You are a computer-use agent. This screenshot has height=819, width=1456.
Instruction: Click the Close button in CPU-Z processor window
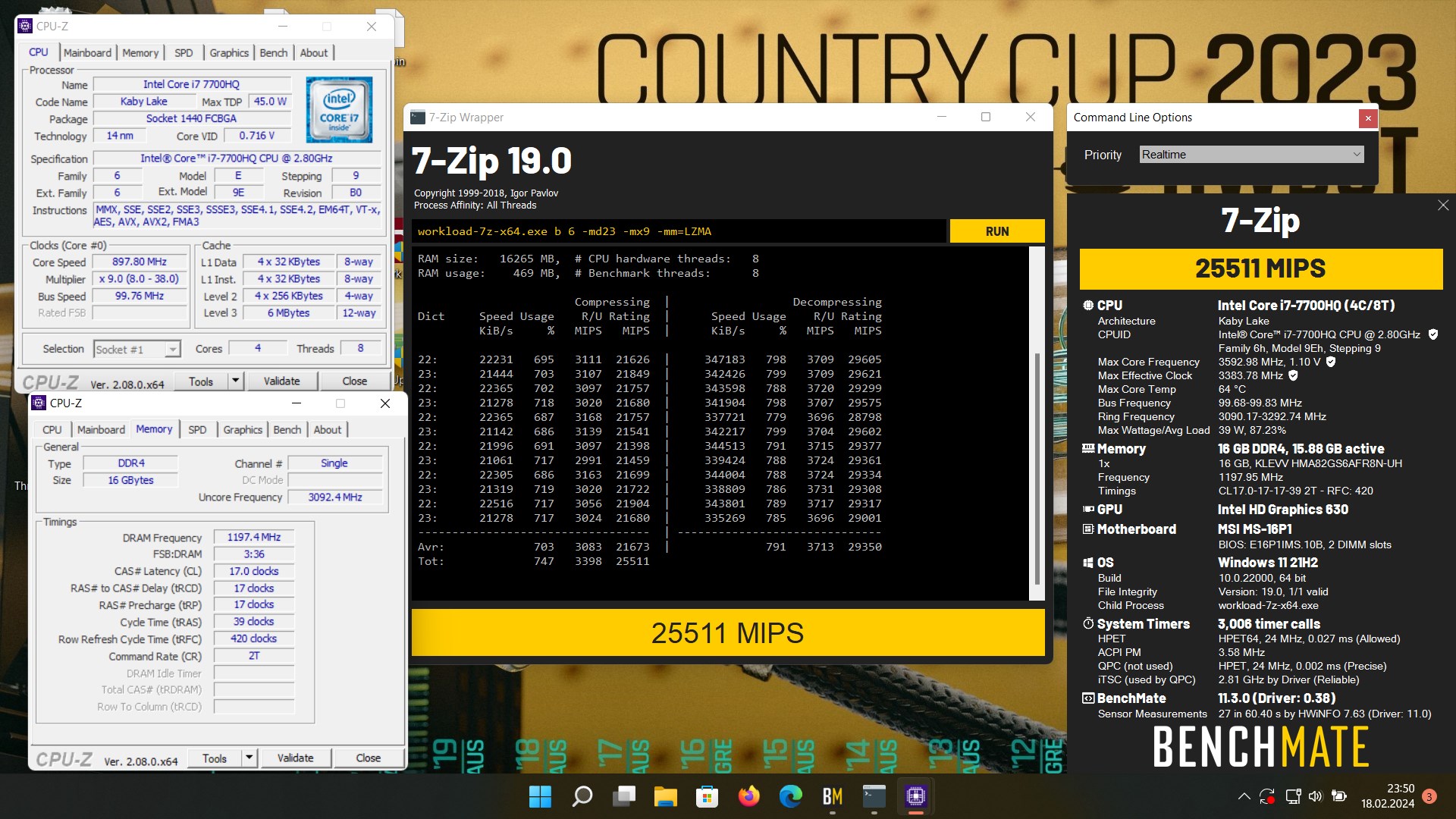coord(355,381)
